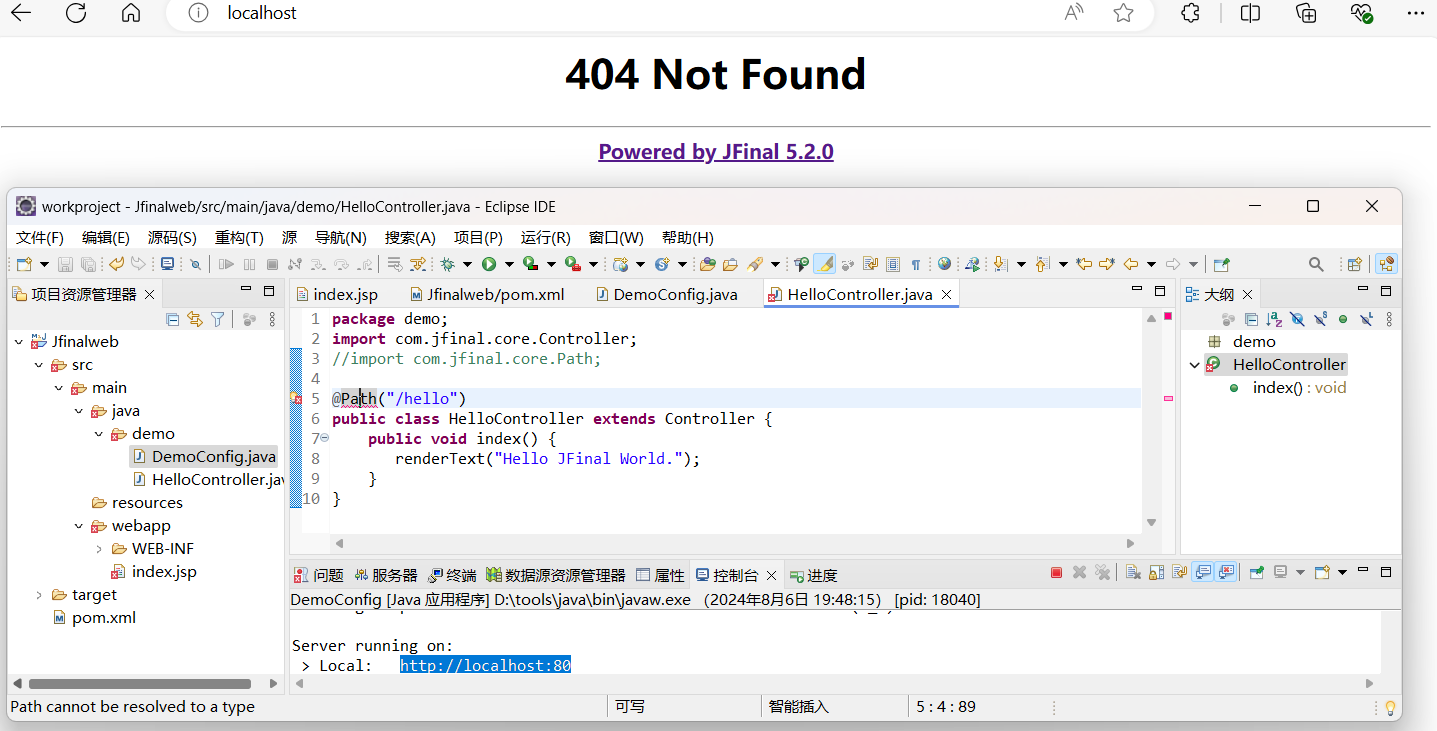Click the green Run button in toolbar
The height and width of the screenshot is (731, 1437).
488,264
